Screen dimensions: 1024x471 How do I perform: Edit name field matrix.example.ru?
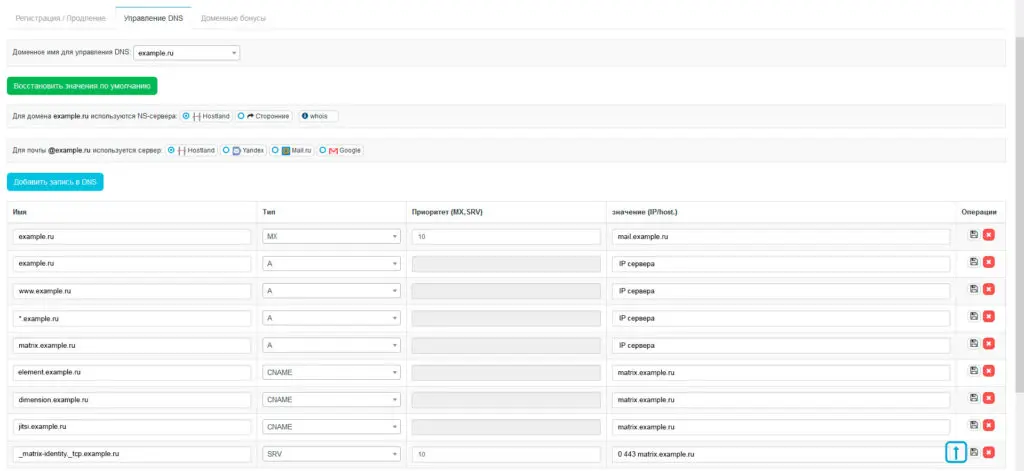(132, 346)
